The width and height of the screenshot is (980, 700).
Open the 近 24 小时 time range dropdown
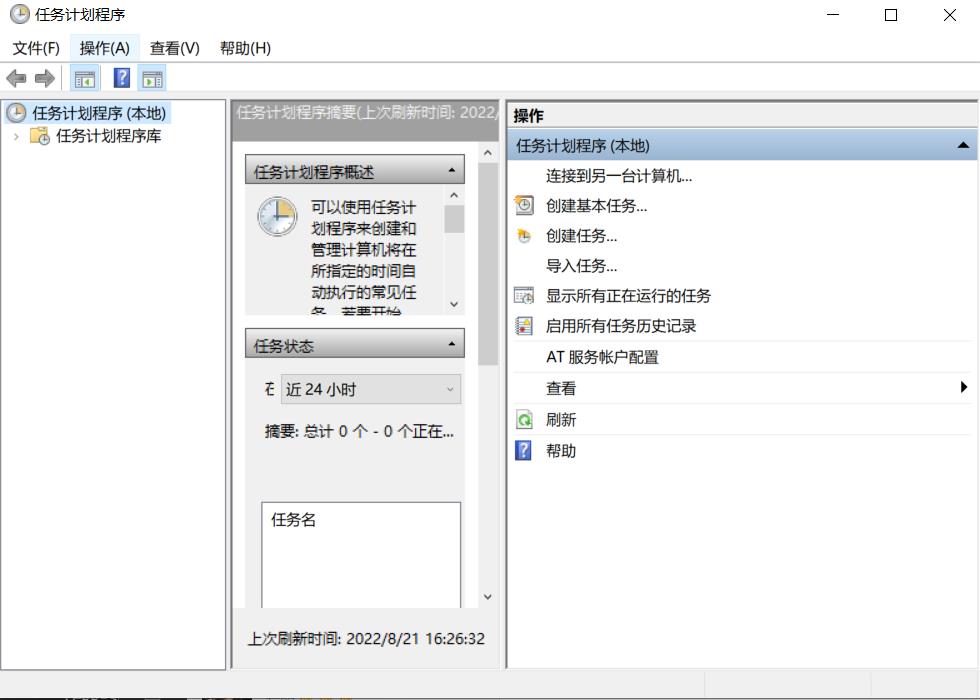click(371, 389)
